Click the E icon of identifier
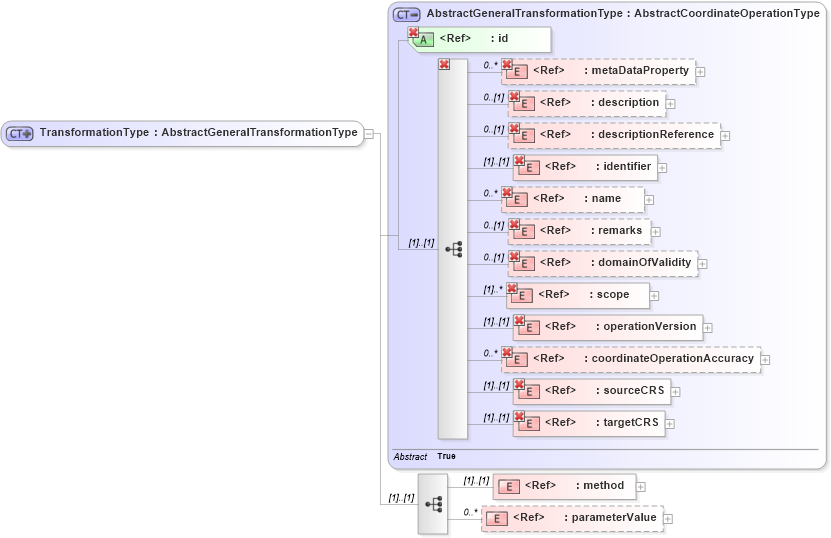The height and width of the screenshot is (538, 831). point(529,167)
